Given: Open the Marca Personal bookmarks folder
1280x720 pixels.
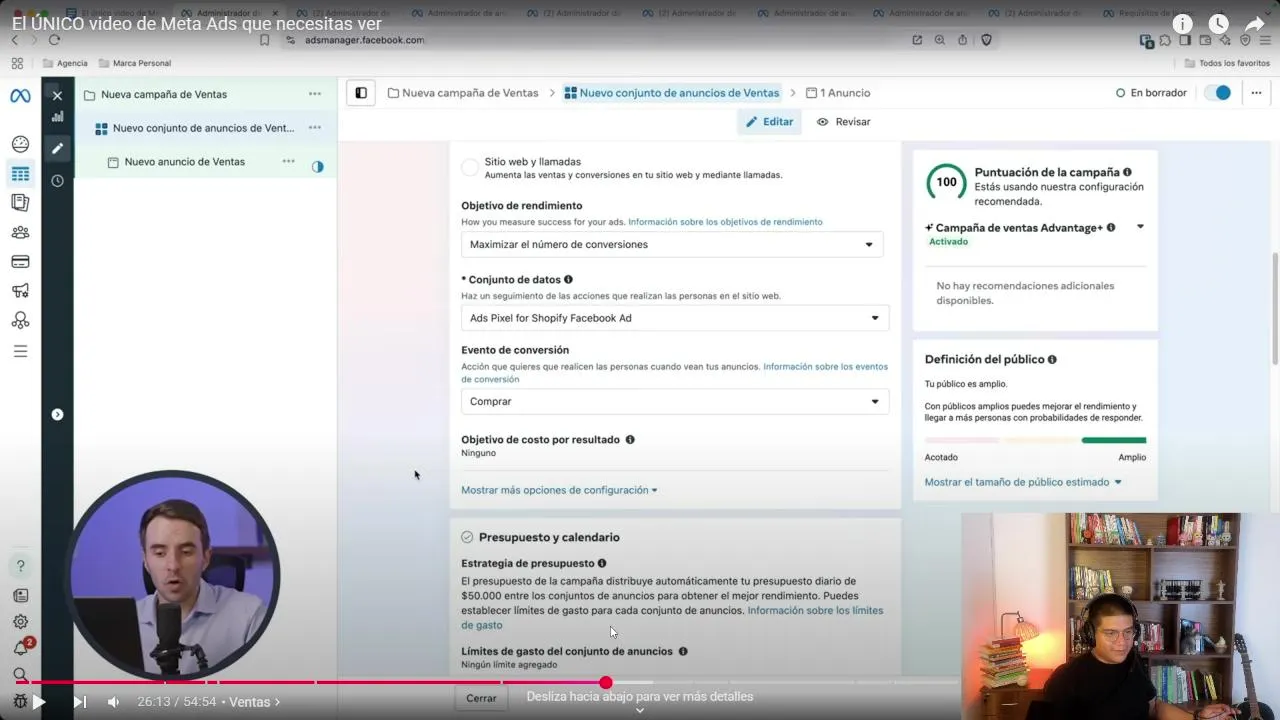Looking at the screenshot, I should click(x=135, y=63).
